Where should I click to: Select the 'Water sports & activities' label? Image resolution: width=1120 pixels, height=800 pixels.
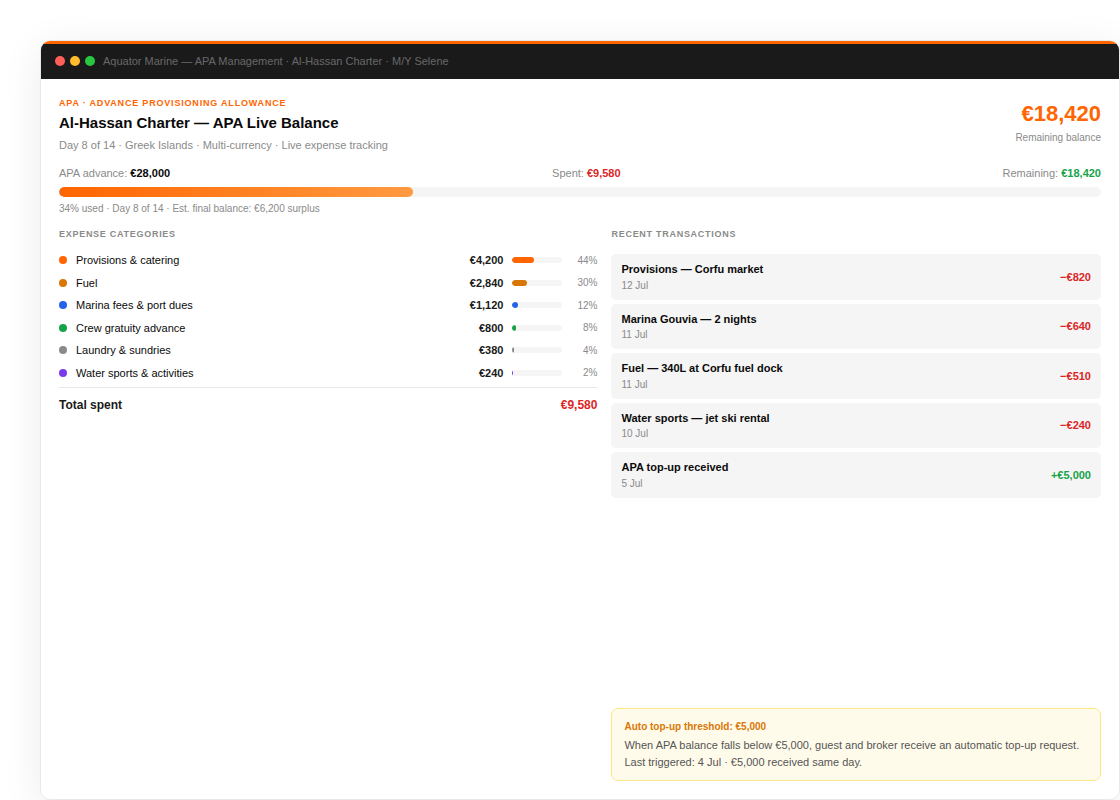(134, 373)
